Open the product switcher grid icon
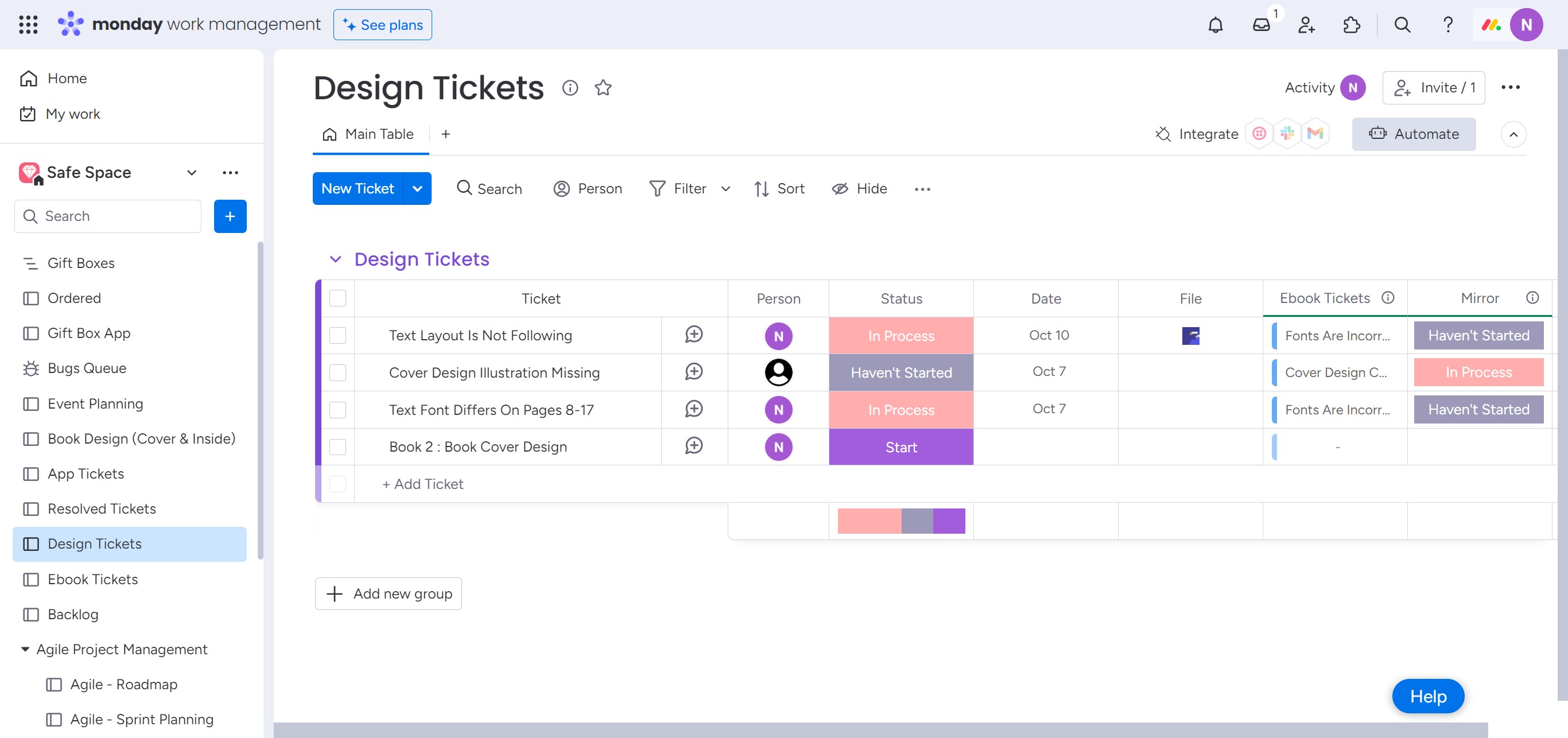 pos(28,25)
